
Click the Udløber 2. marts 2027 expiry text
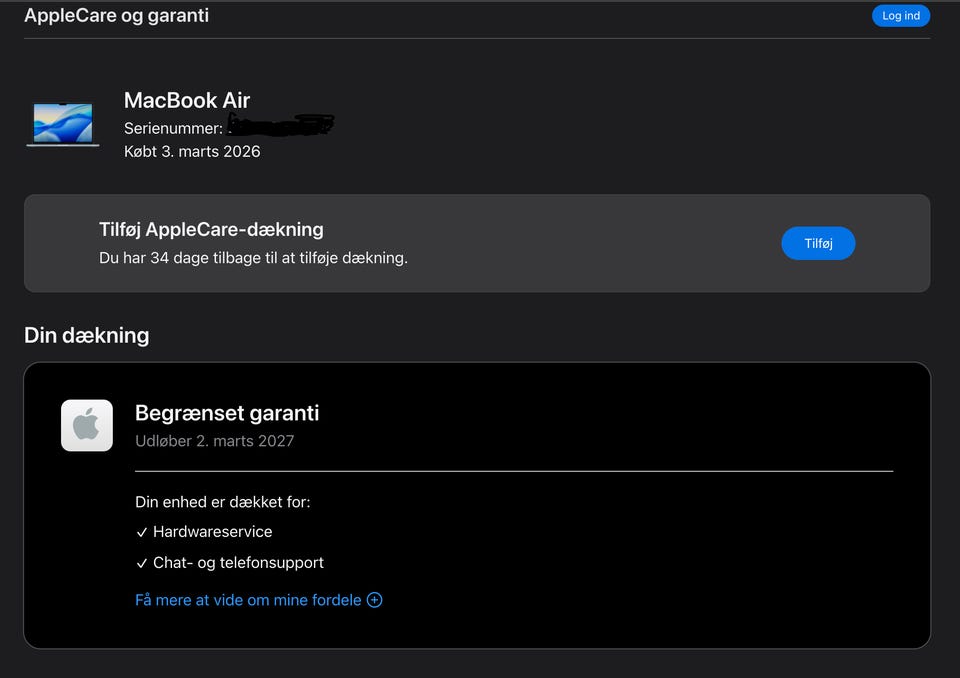point(214,440)
